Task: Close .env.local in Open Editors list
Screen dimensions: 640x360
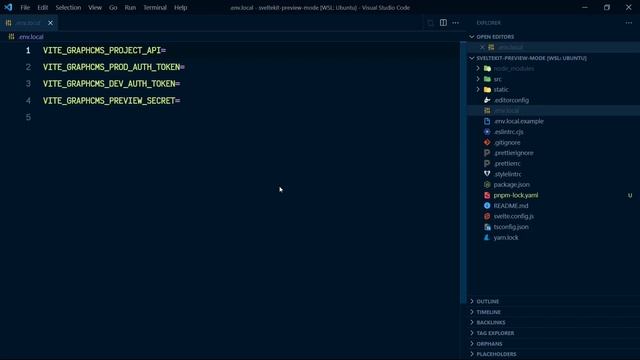Action: coord(482,47)
